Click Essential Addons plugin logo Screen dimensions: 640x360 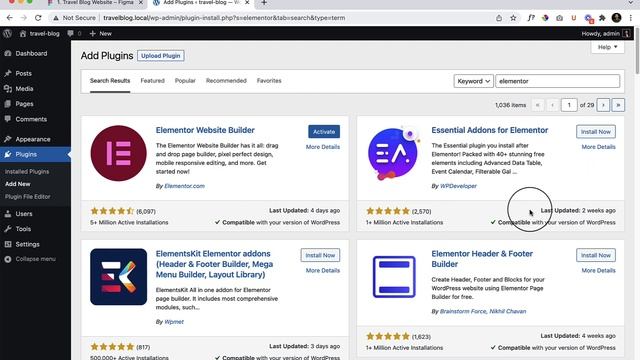393,153
